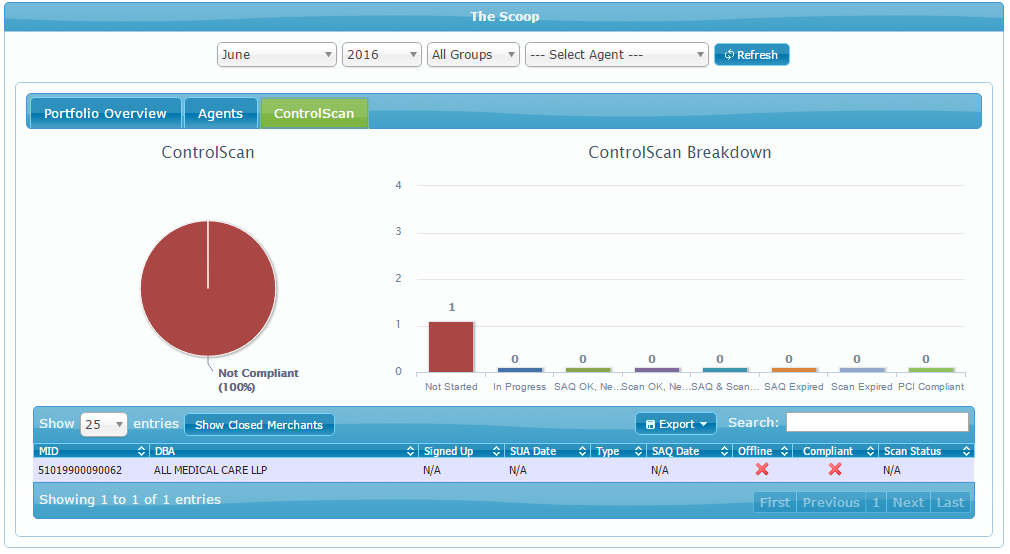Click the Refresh button
1010x554 pixels.
(x=751, y=55)
